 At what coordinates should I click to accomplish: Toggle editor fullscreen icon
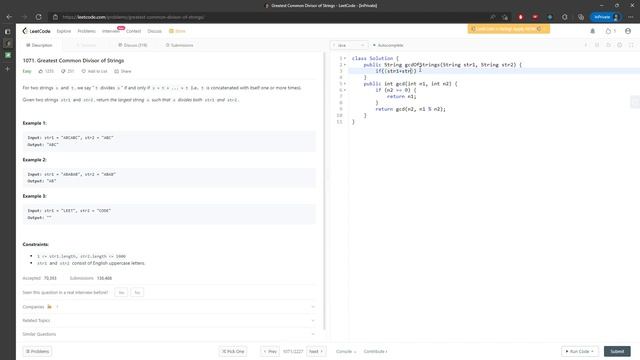click(631, 45)
